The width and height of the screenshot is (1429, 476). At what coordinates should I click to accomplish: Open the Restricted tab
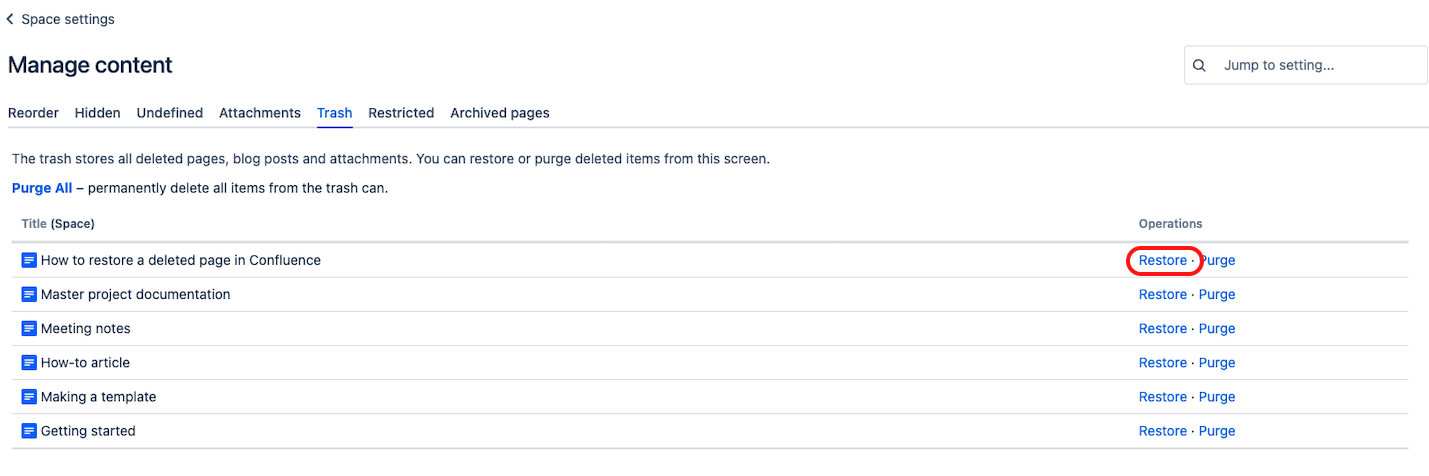(x=401, y=113)
